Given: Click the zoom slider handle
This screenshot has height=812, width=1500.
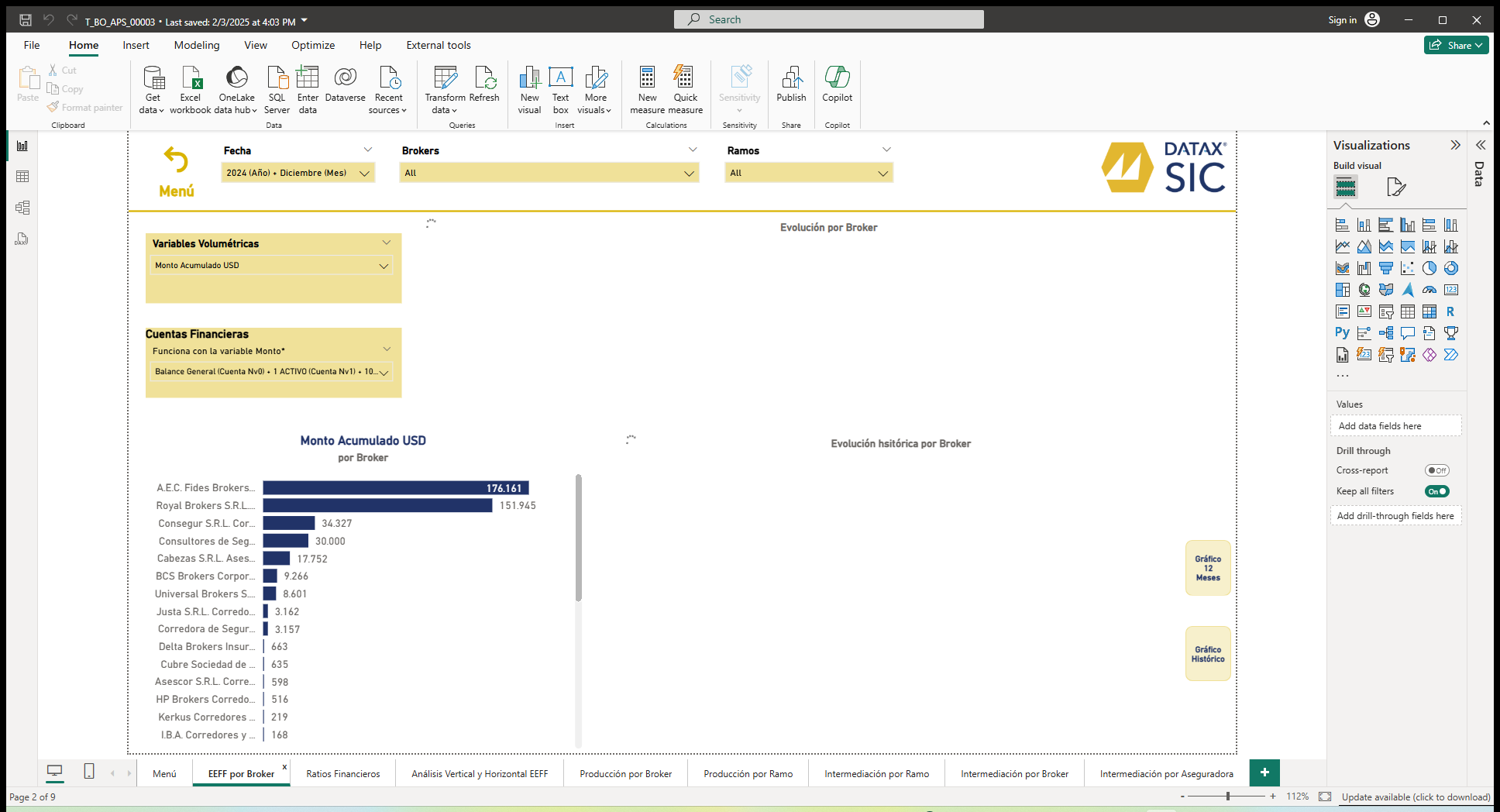Looking at the screenshot, I should [1228, 797].
